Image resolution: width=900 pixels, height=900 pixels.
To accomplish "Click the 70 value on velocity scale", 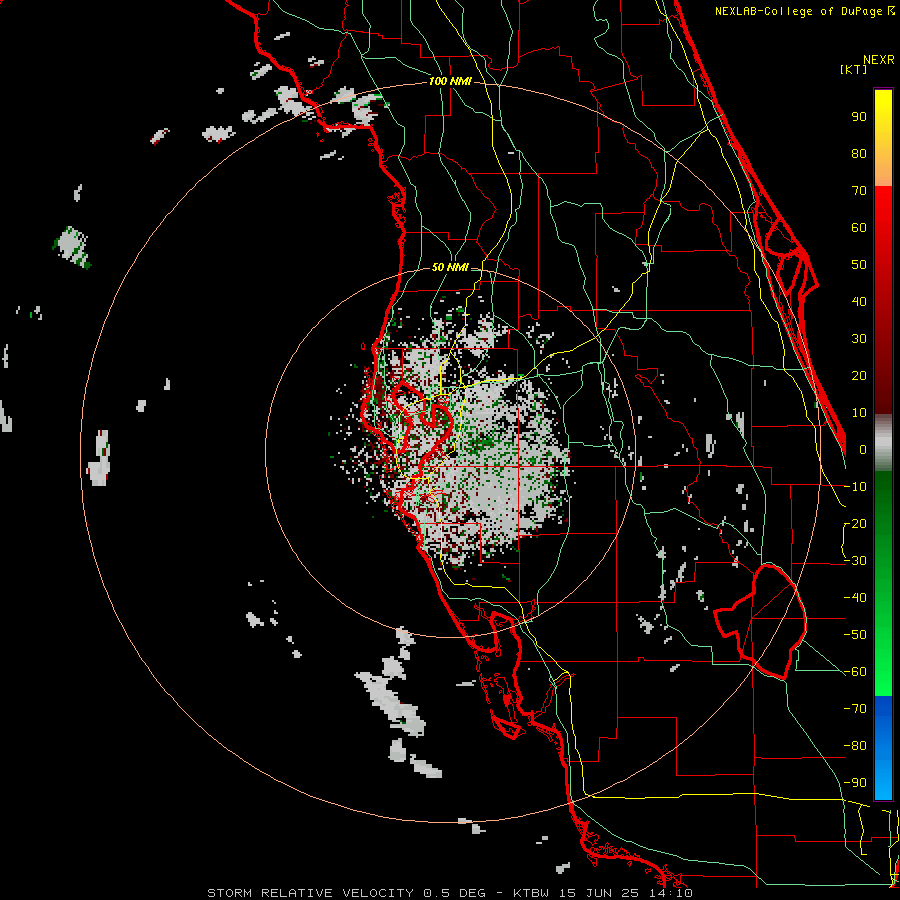I will pyautogui.click(x=859, y=191).
